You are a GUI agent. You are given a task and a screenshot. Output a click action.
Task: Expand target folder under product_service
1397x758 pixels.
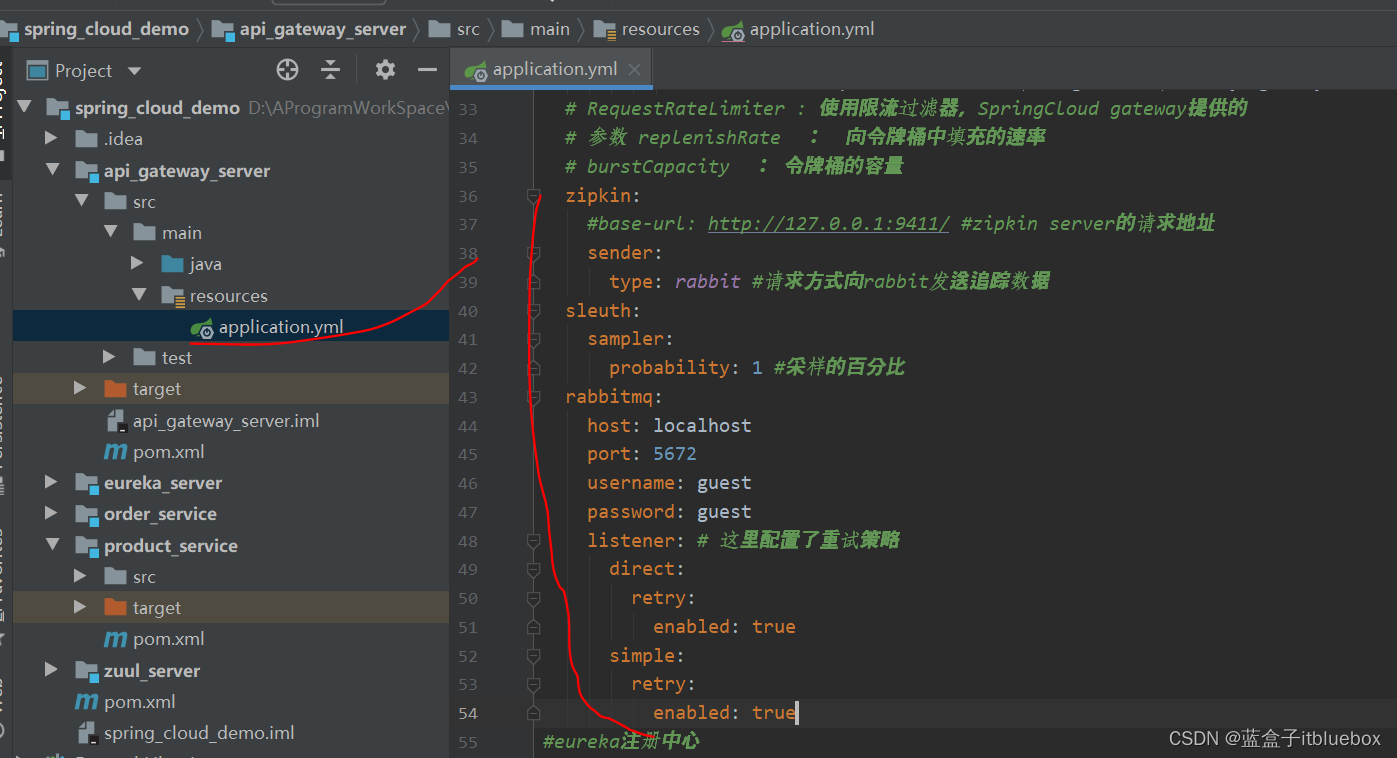[x=81, y=607]
